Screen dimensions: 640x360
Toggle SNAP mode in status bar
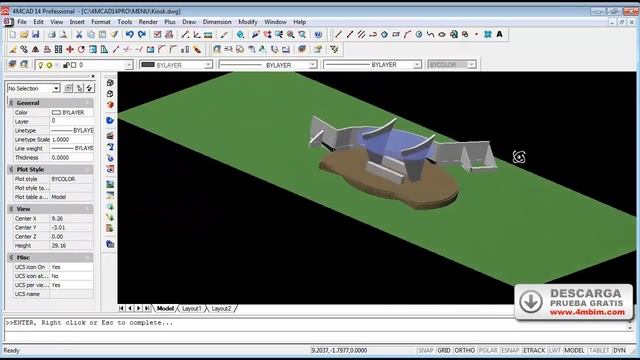pyautogui.click(x=426, y=350)
